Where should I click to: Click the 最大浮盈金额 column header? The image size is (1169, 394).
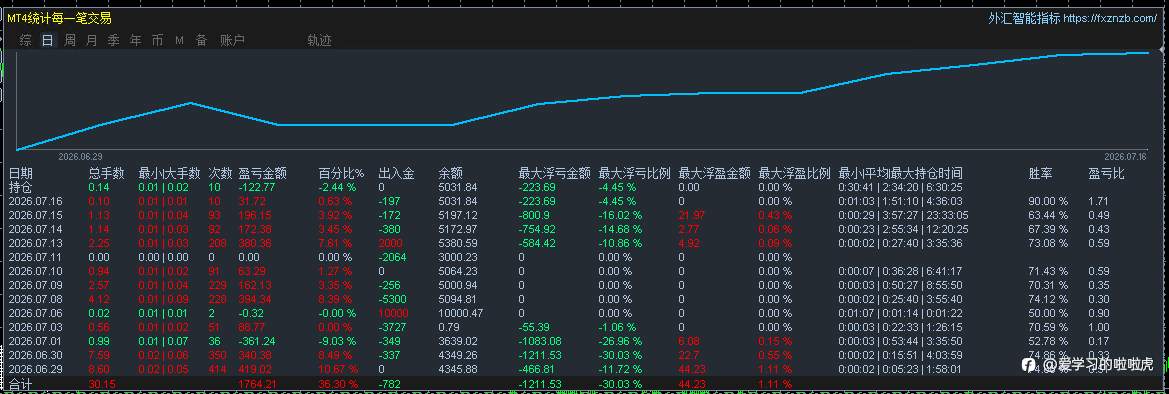715,174
